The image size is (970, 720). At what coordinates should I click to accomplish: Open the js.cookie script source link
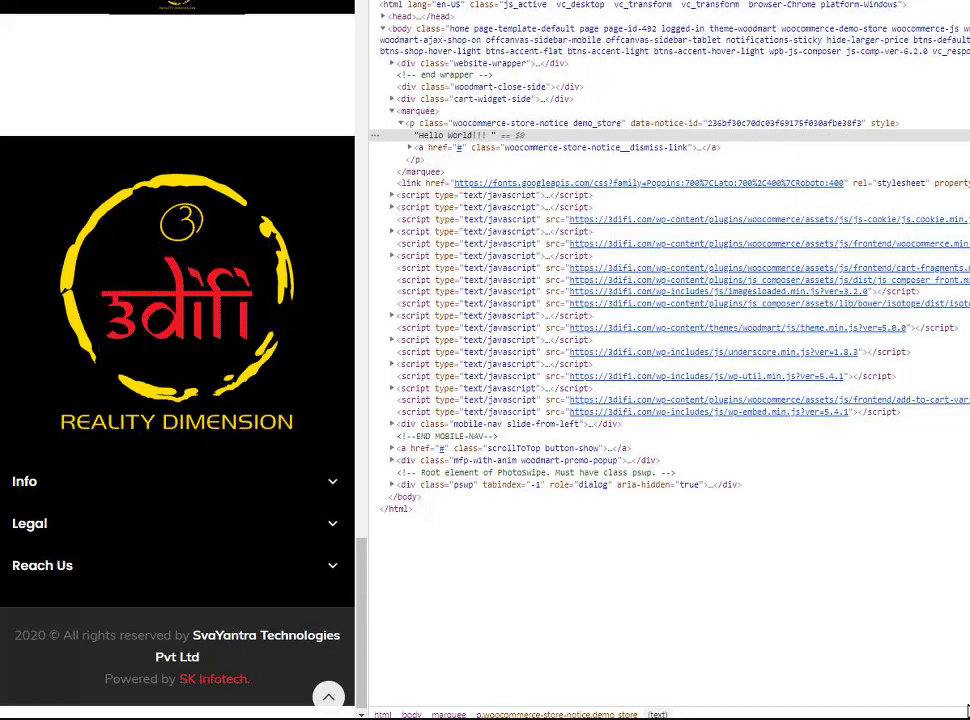pos(769,220)
